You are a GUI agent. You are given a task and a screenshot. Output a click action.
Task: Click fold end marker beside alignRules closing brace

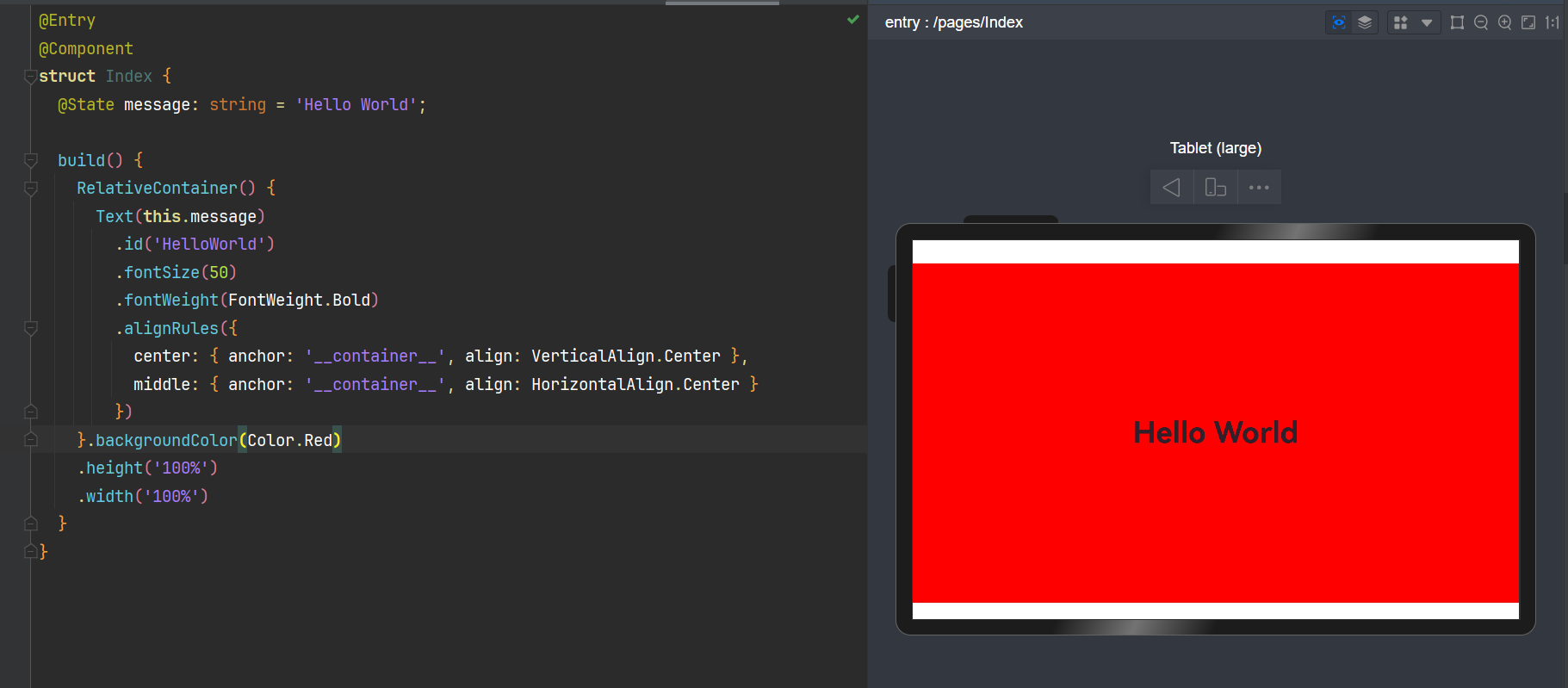(x=31, y=412)
